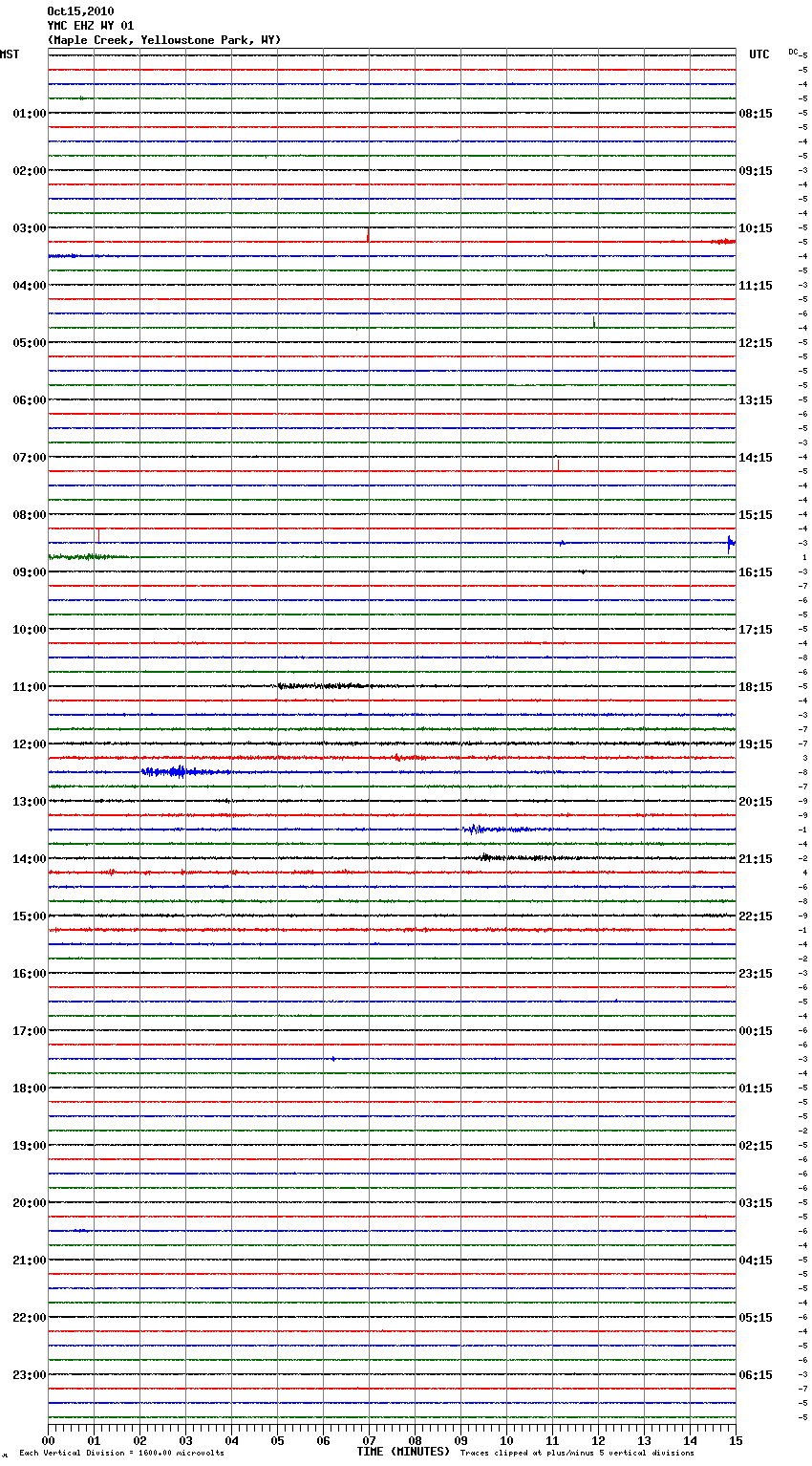Click the blue spike at the end of the 08:00 hour
The height and width of the screenshot is (1466, 812).
click(x=731, y=544)
